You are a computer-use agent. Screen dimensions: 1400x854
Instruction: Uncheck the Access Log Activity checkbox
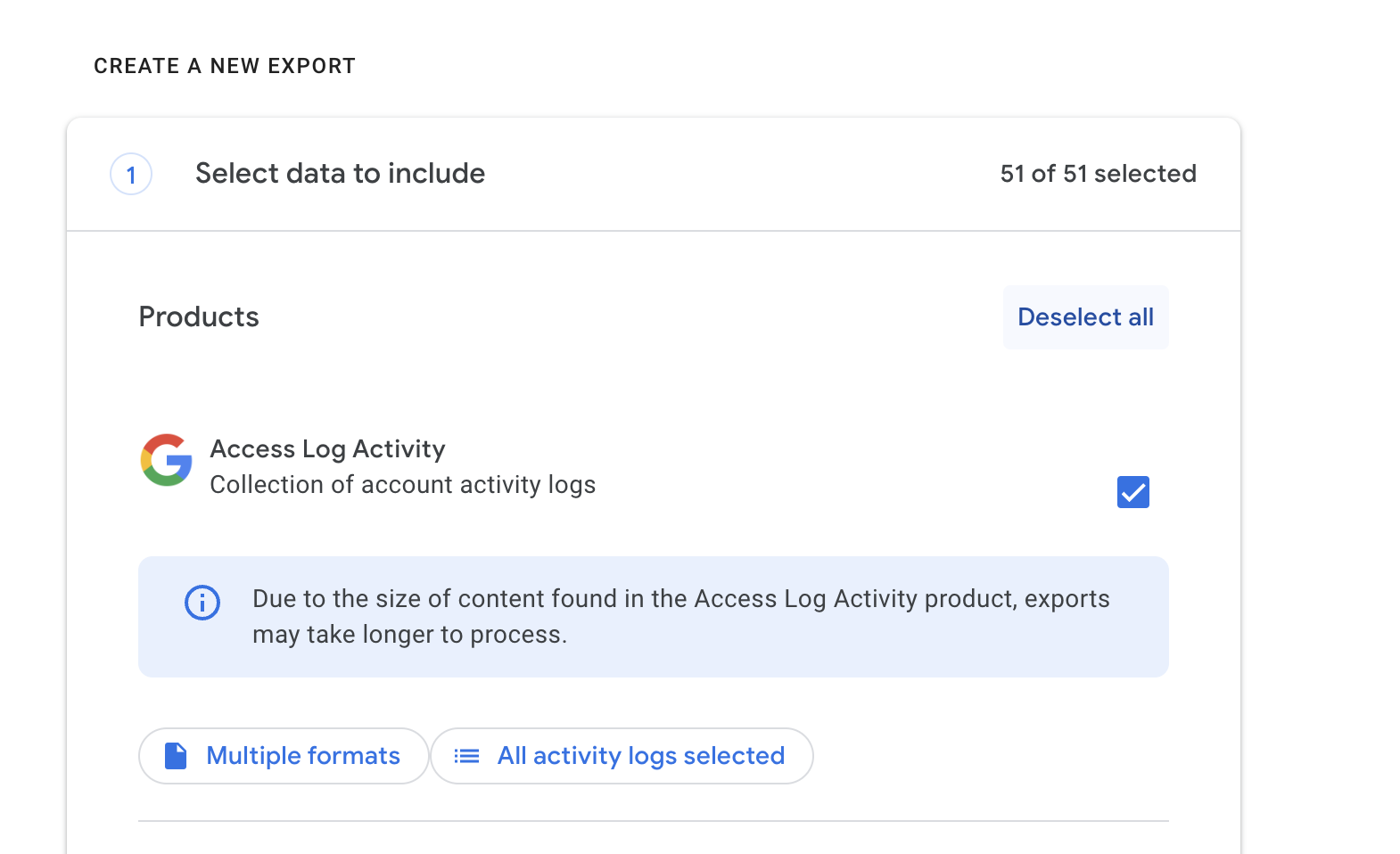(1132, 492)
